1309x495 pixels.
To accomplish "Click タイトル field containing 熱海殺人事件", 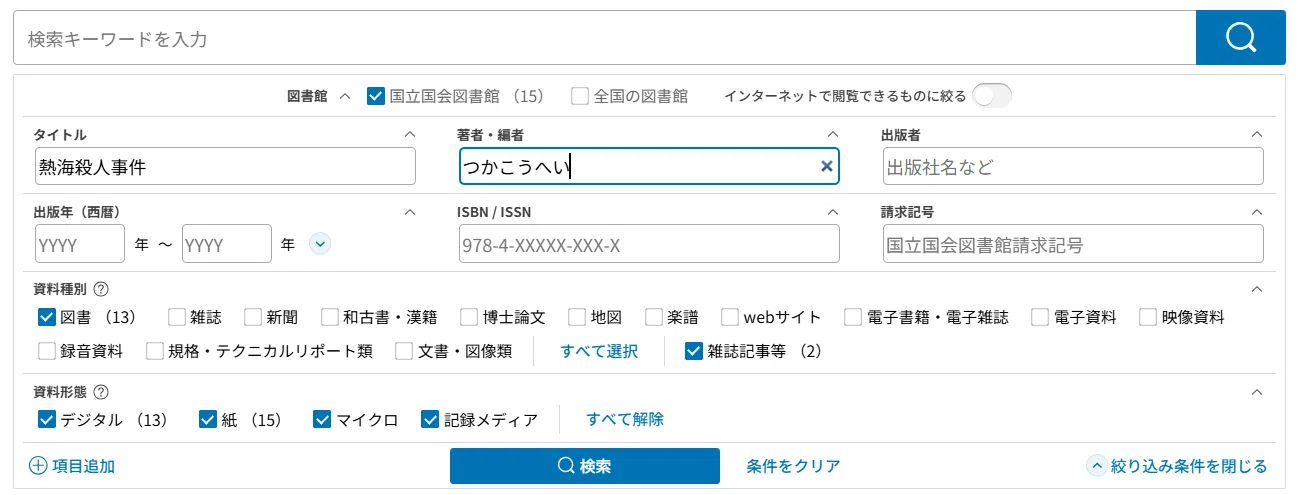I will [x=225, y=167].
